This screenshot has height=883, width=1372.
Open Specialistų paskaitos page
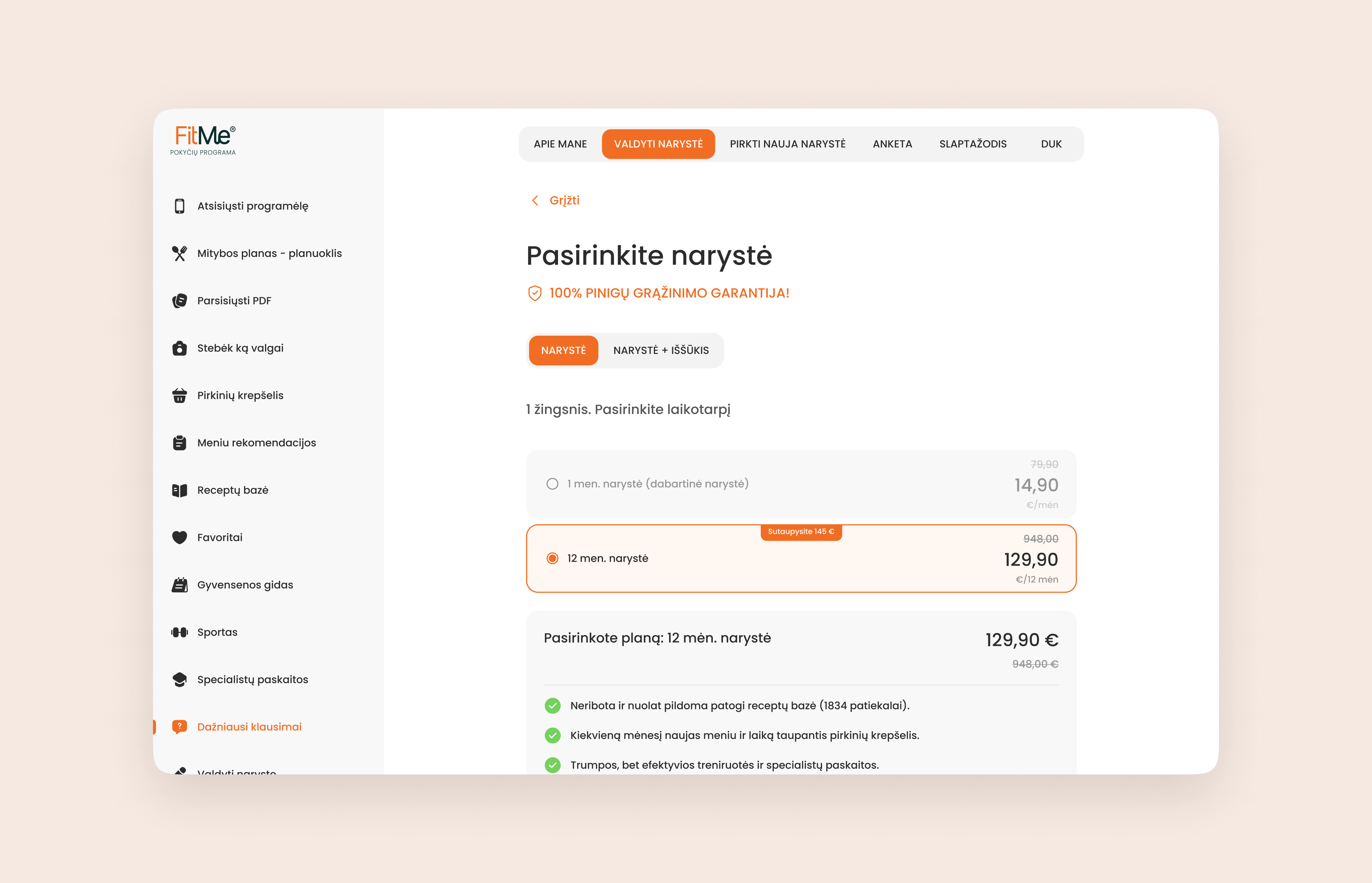252,680
